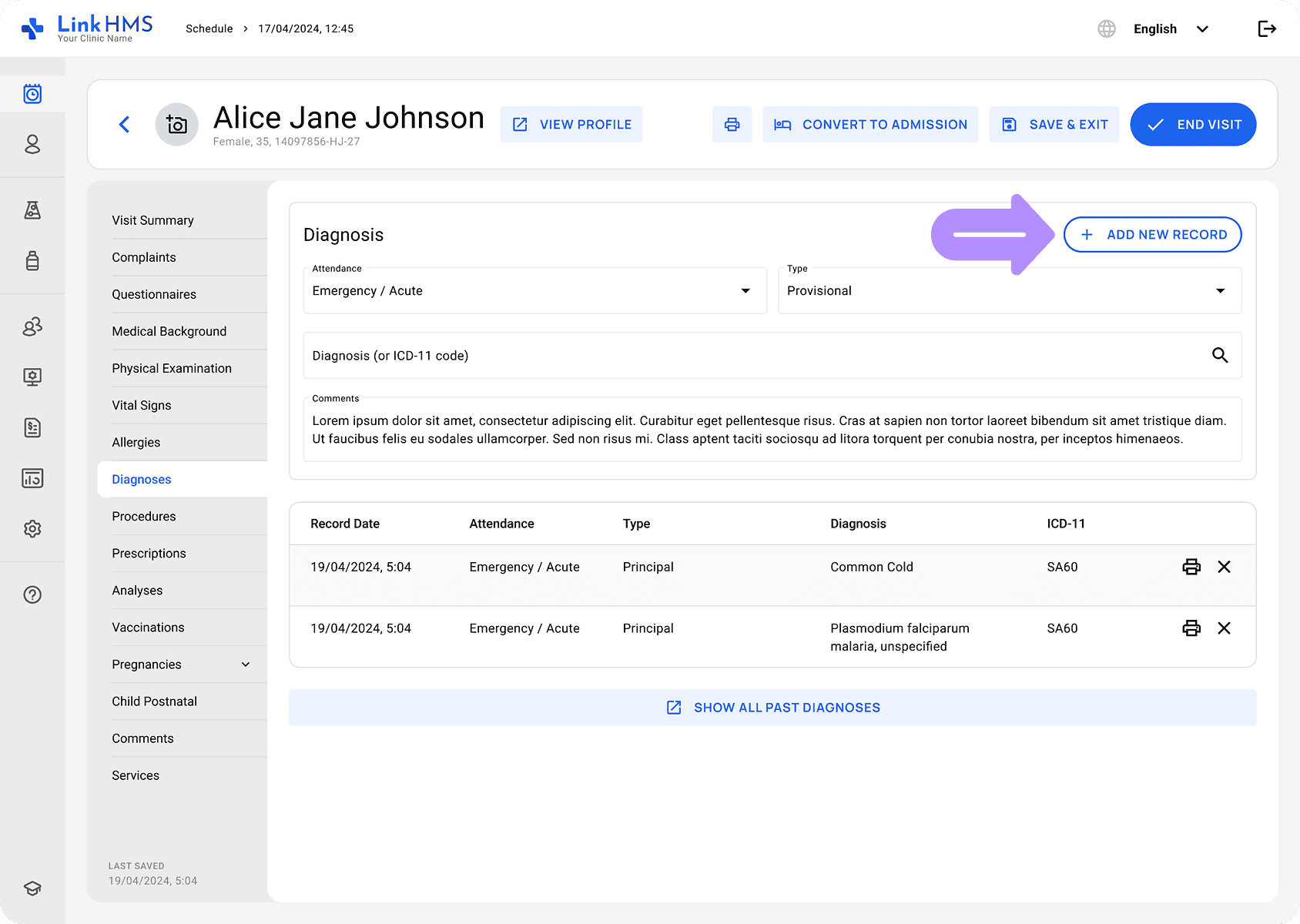Screen dimensions: 1300x924
Task: Open the help question mark icon
Action: [x=32, y=594]
